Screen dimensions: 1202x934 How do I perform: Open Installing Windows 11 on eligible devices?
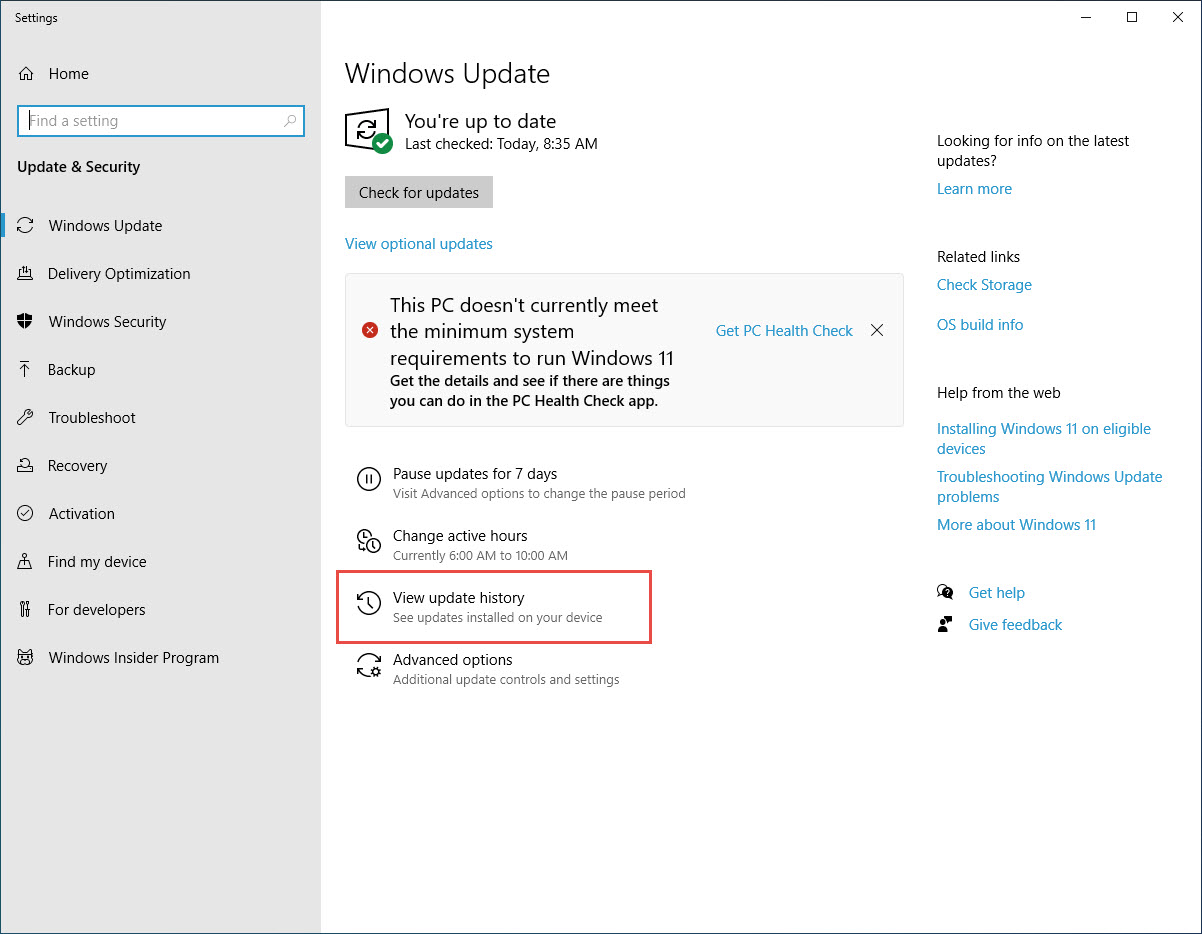coord(1044,439)
